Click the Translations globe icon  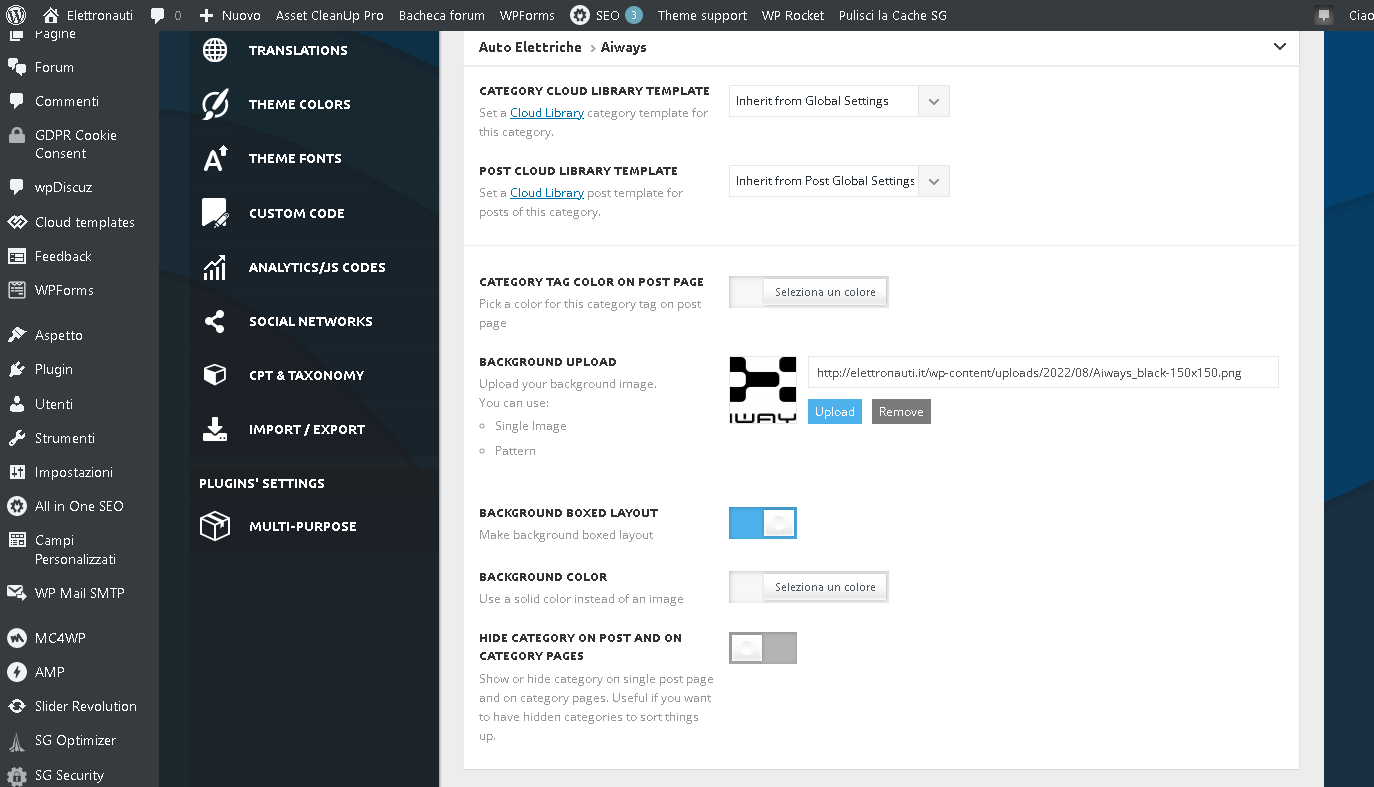(215, 50)
